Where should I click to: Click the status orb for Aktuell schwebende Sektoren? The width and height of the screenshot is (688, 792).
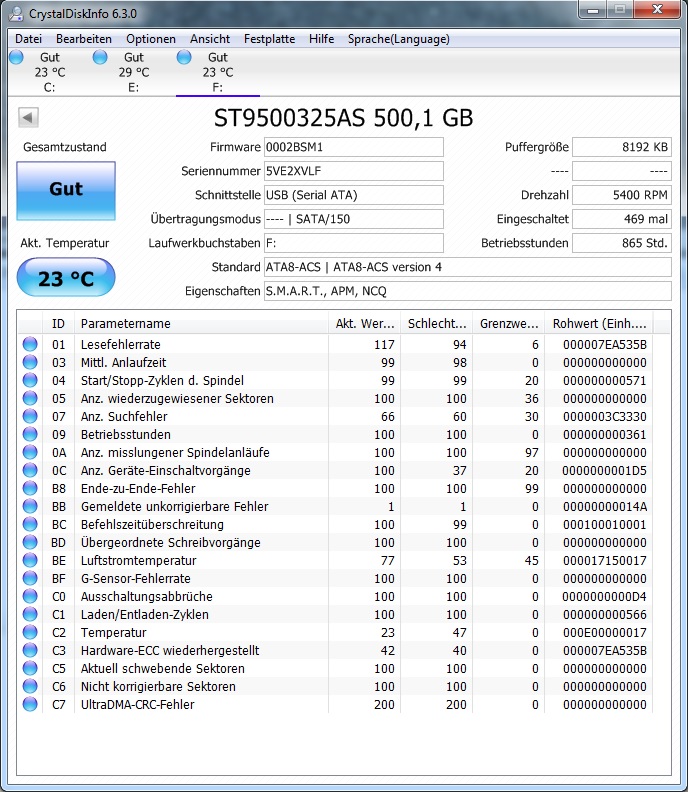click(30, 668)
